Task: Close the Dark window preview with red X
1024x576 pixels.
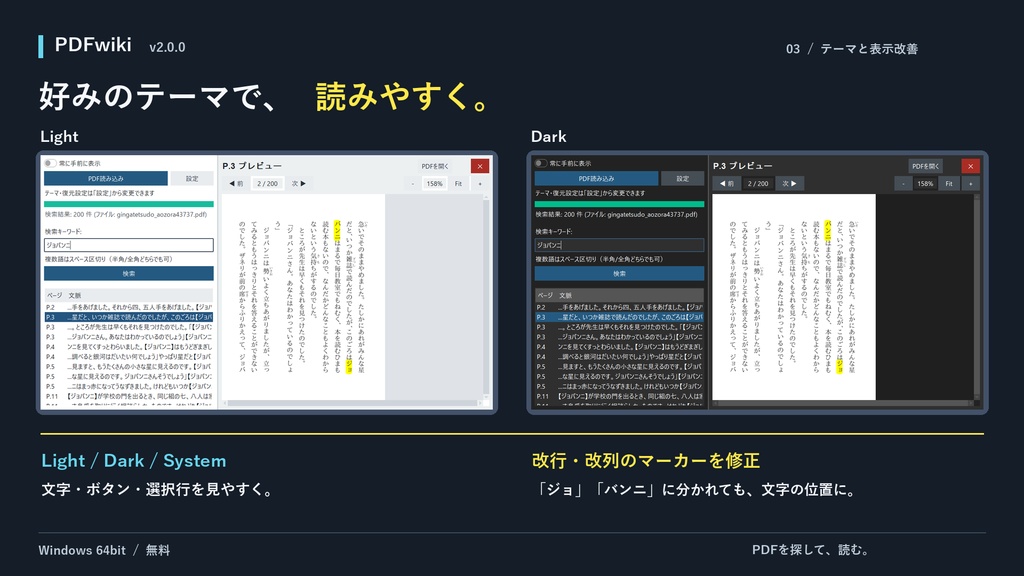Action: coord(970,166)
